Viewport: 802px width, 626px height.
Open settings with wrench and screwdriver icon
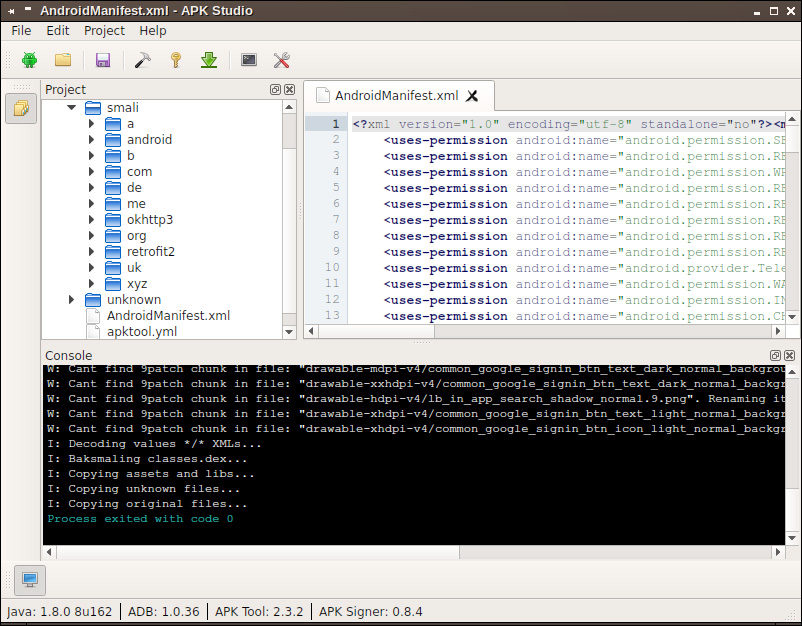282,60
